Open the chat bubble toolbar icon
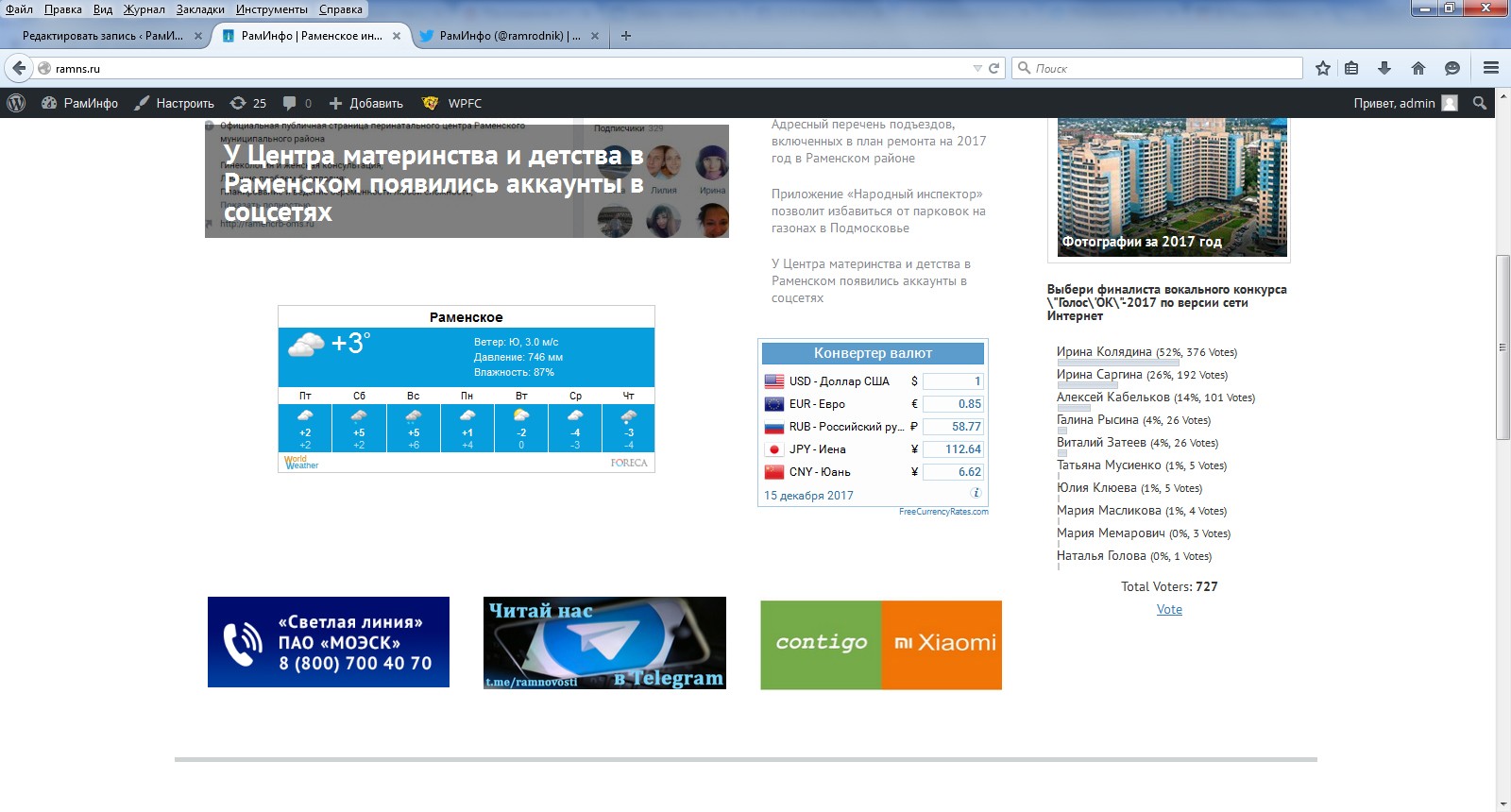 [1452, 68]
